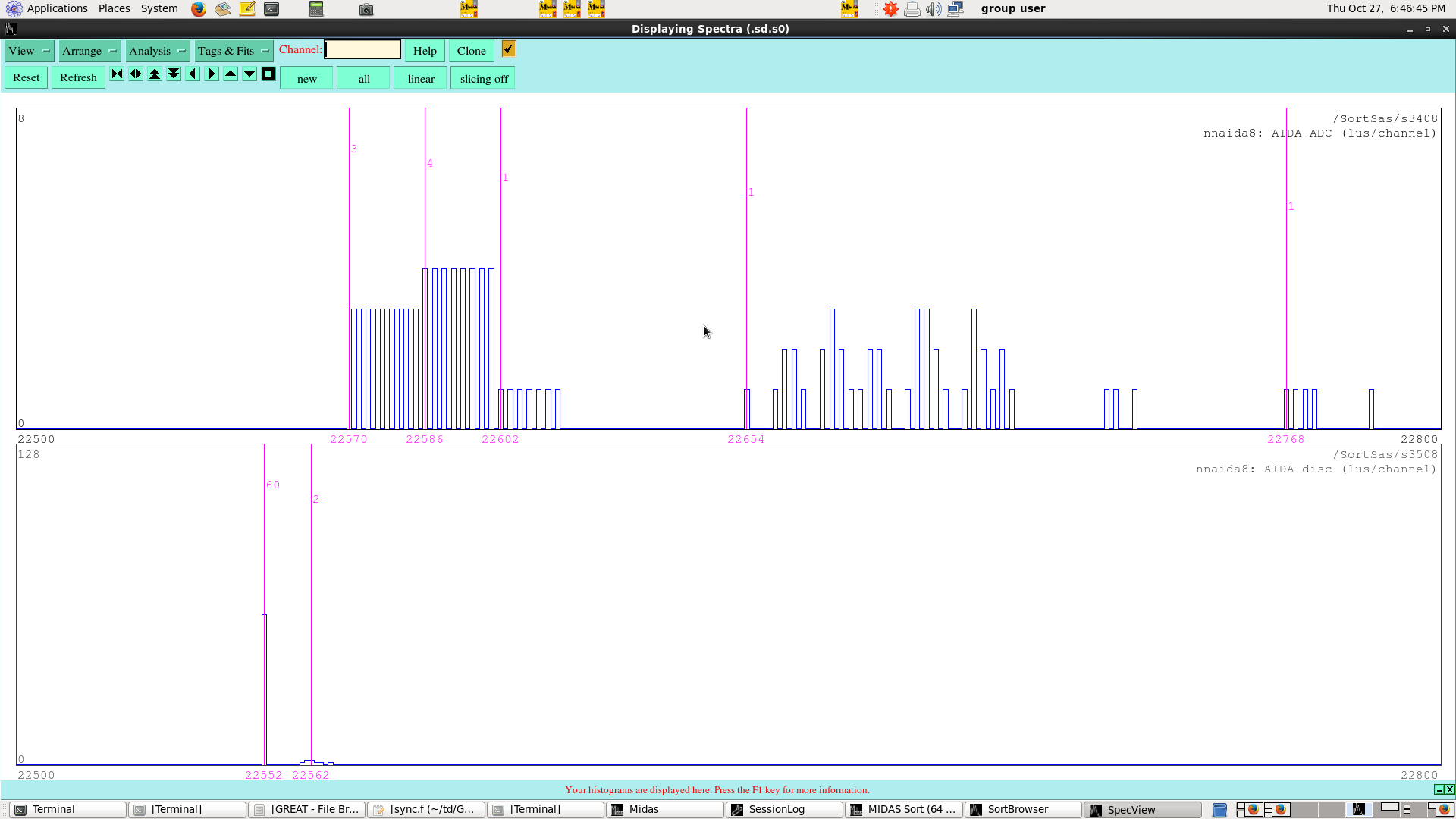The width and height of the screenshot is (1456, 819).
Task: Select the tag marker at channel 22570
Action: click(349, 439)
